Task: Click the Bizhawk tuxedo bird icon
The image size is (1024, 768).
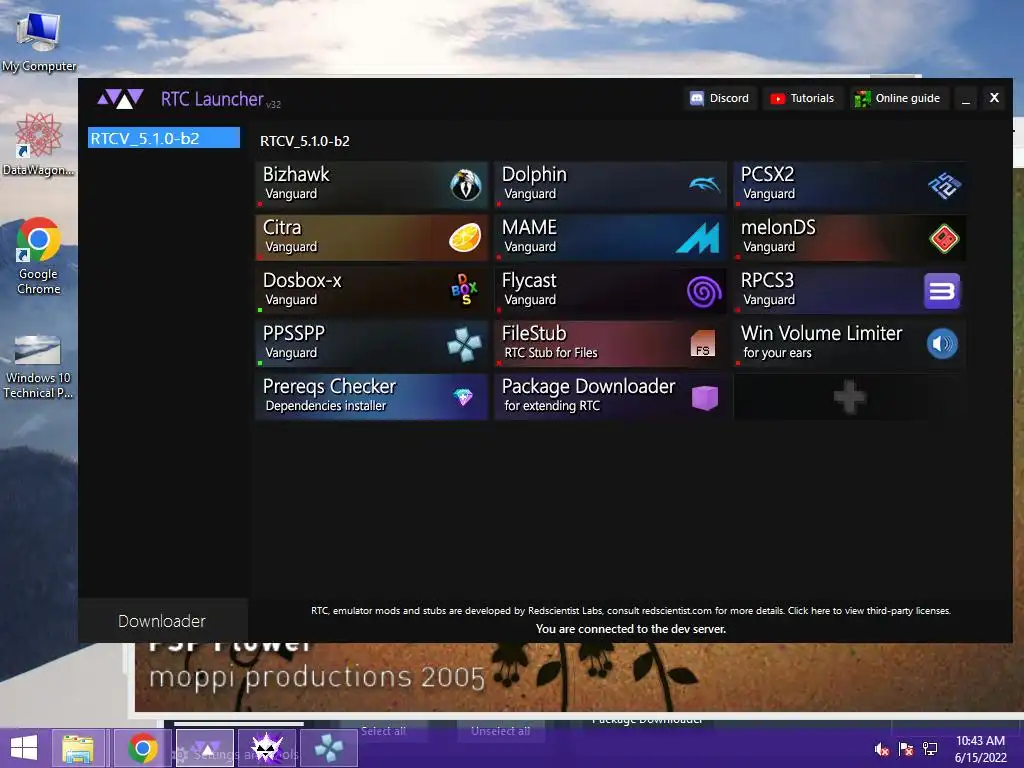Action: pyautogui.click(x=466, y=185)
